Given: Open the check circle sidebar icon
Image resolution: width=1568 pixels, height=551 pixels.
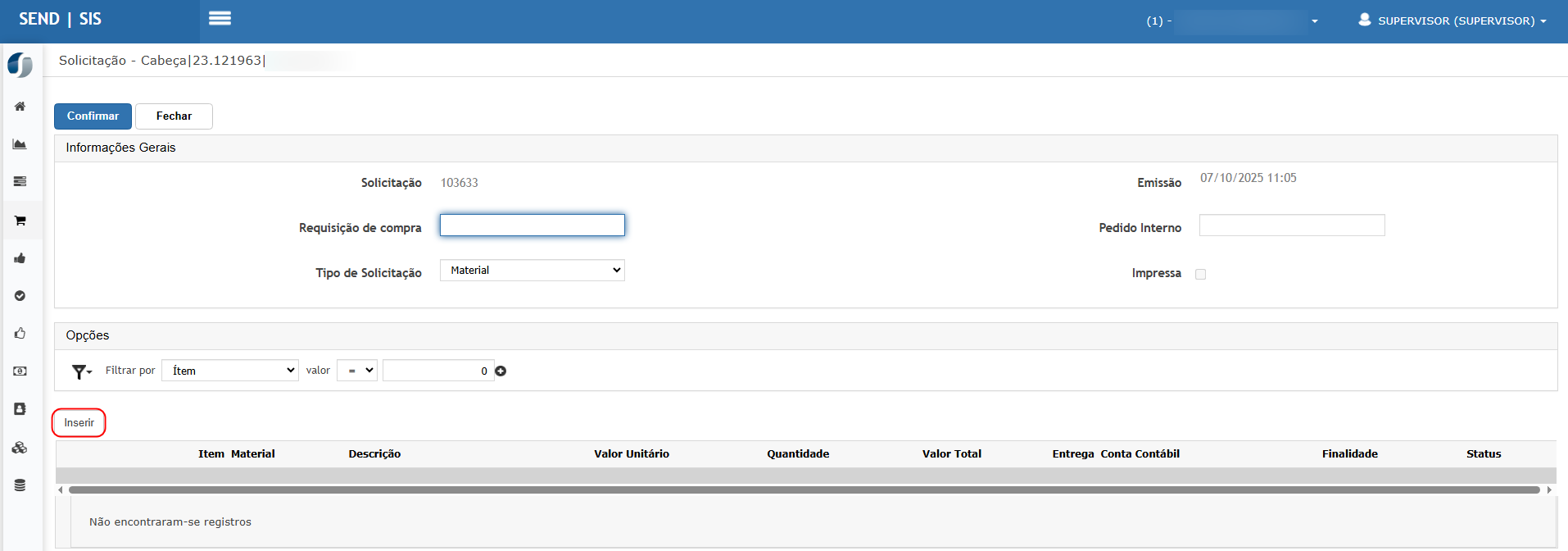Looking at the screenshot, I should pos(20,296).
